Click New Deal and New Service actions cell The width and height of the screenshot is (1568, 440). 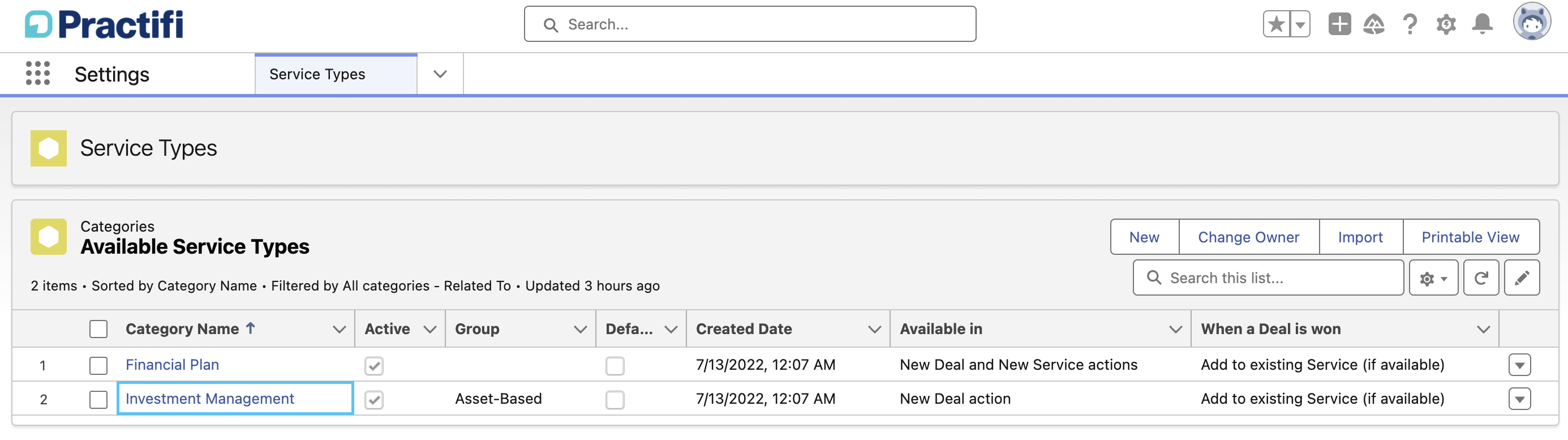[1019, 365]
